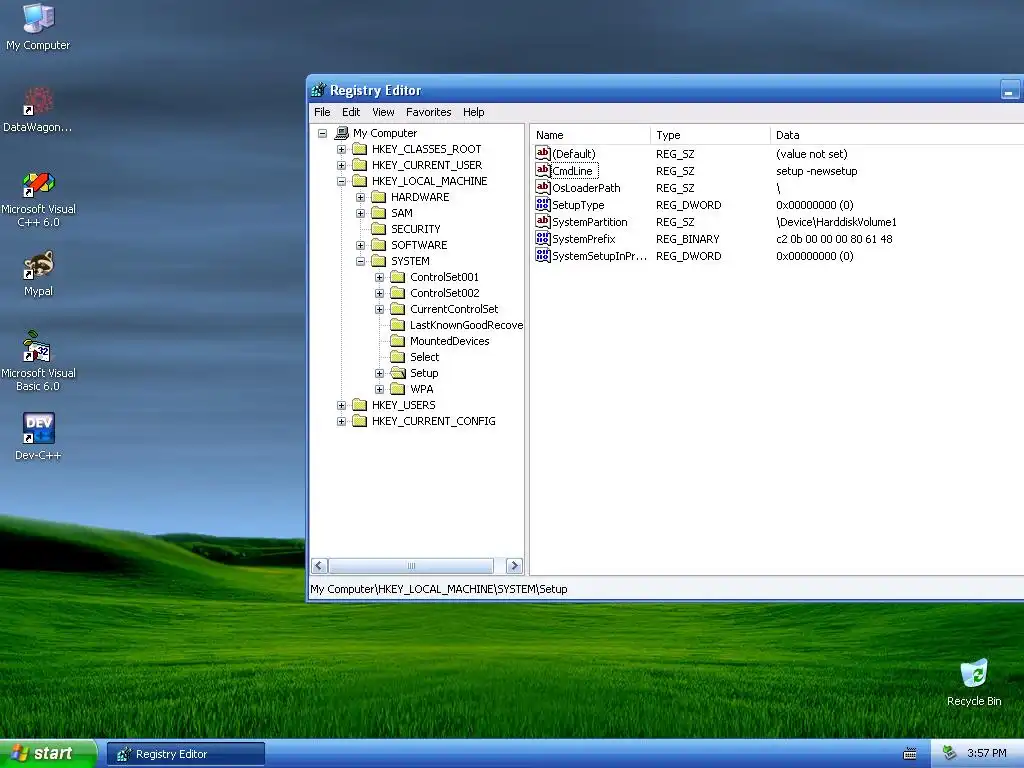The image size is (1024, 768).
Task: Collapse the My Computer root node
Action: [x=322, y=133]
